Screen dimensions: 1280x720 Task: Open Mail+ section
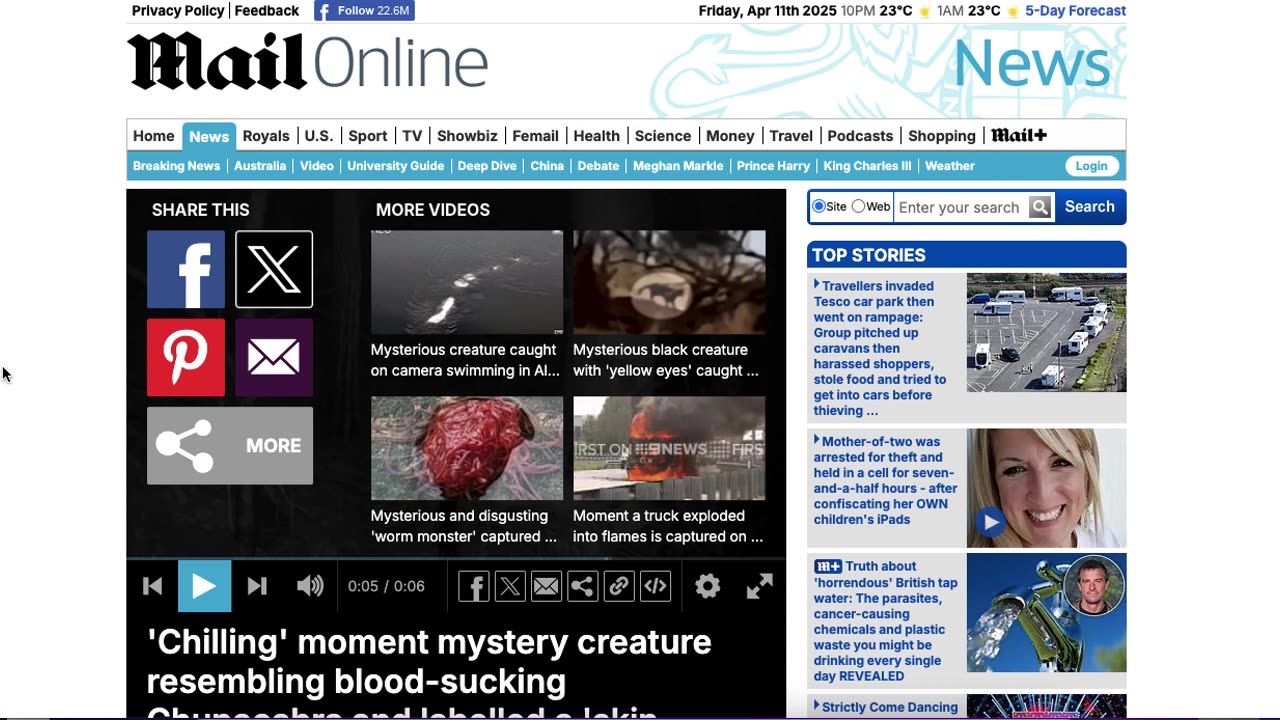[x=1019, y=136]
